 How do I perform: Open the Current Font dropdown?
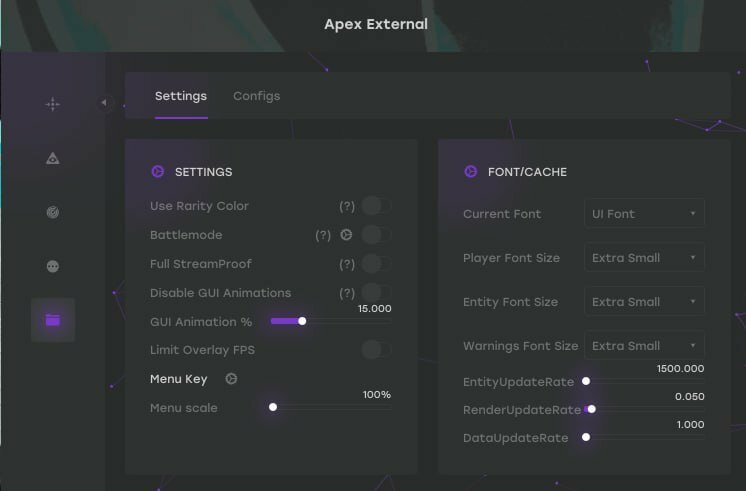(x=644, y=214)
